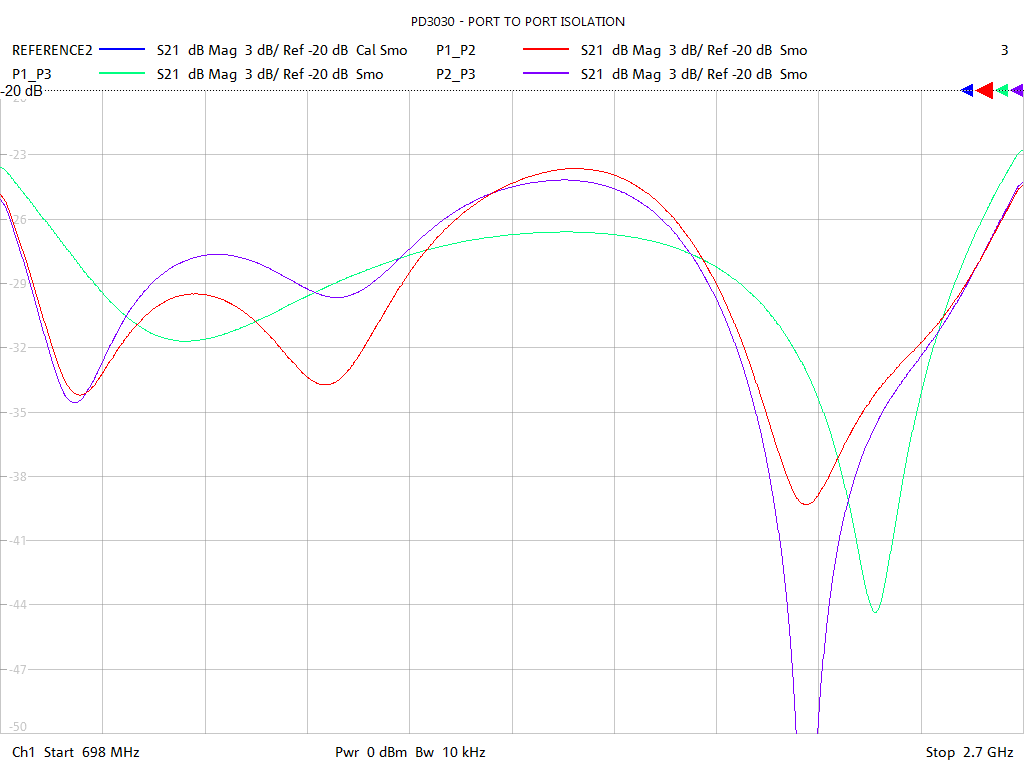1024x768 pixels.
Task: Click the P2_P3 S21 dB Mag settings text
Action: pyautogui.click(x=694, y=74)
